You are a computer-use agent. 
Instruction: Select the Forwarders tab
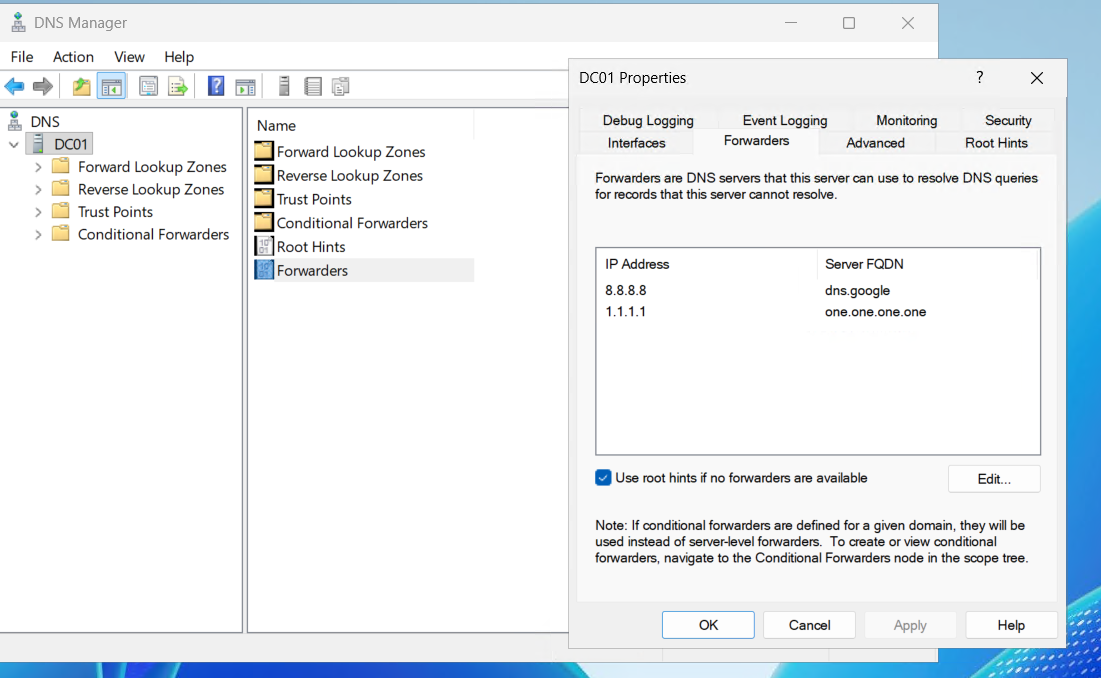[756, 141]
